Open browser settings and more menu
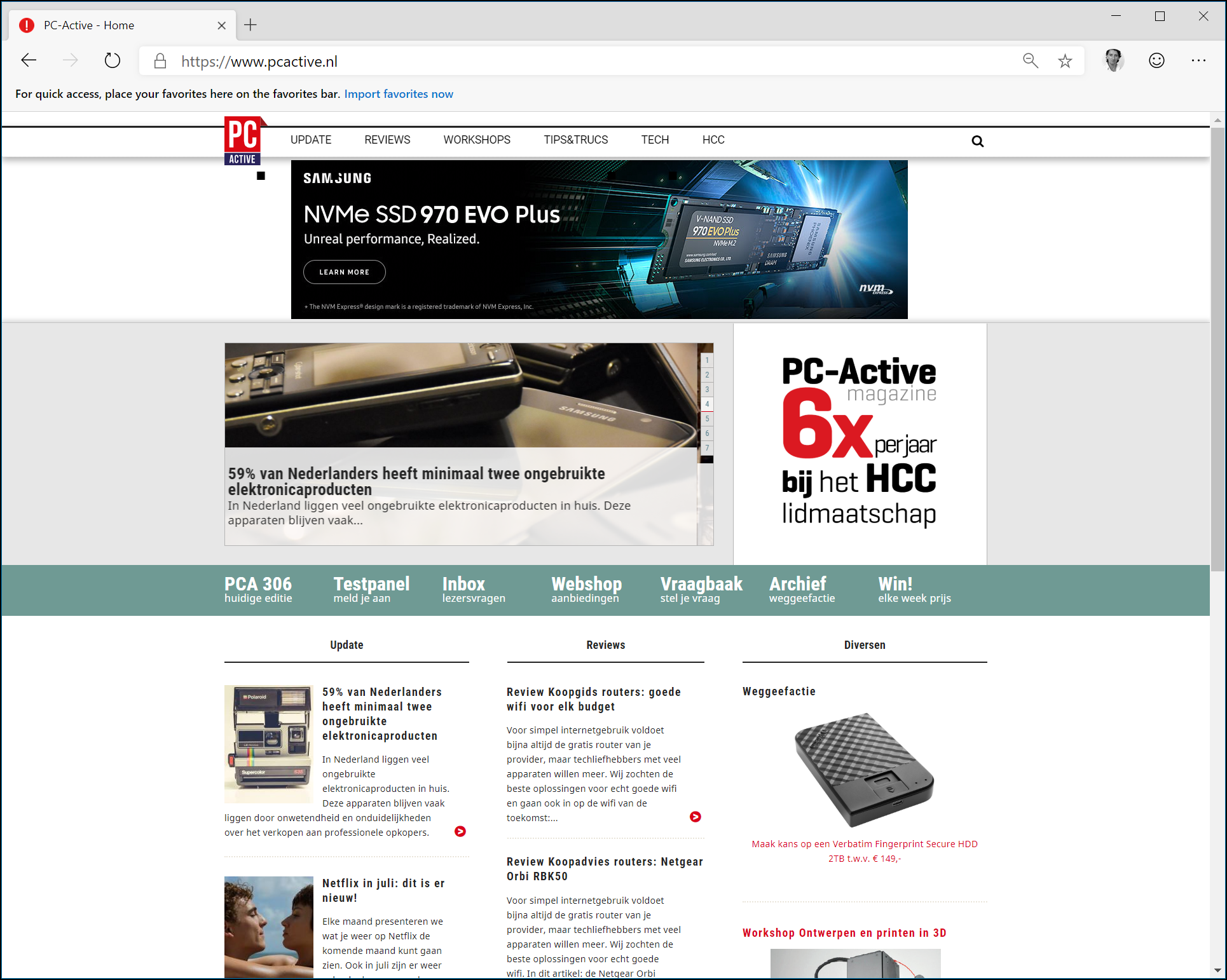Image resolution: width=1227 pixels, height=980 pixels. (1198, 60)
